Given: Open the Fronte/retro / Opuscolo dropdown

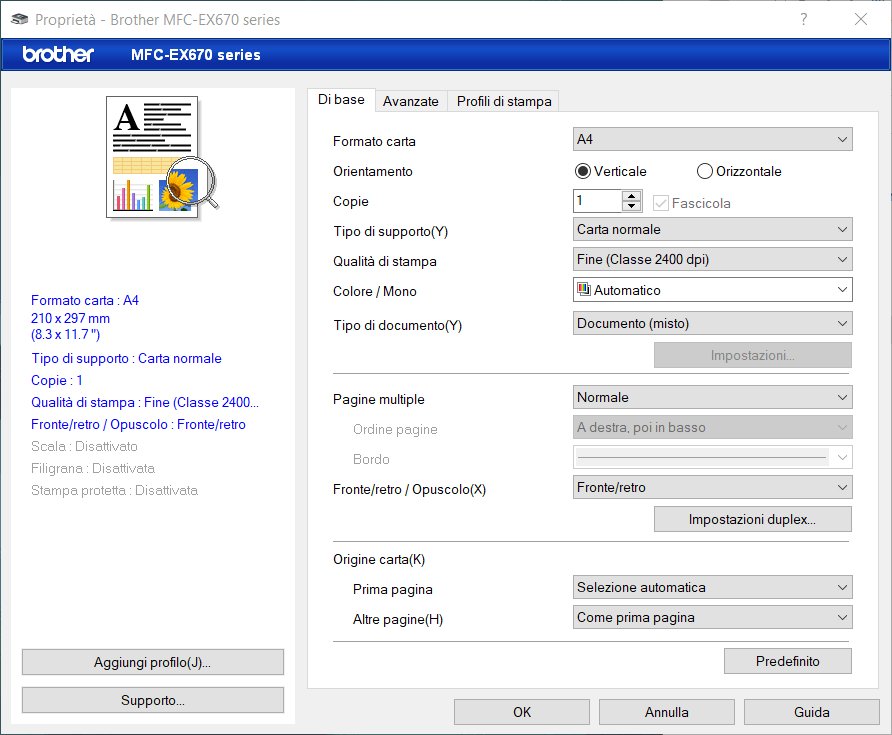Looking at the screenshot, I should click(712, 487).
